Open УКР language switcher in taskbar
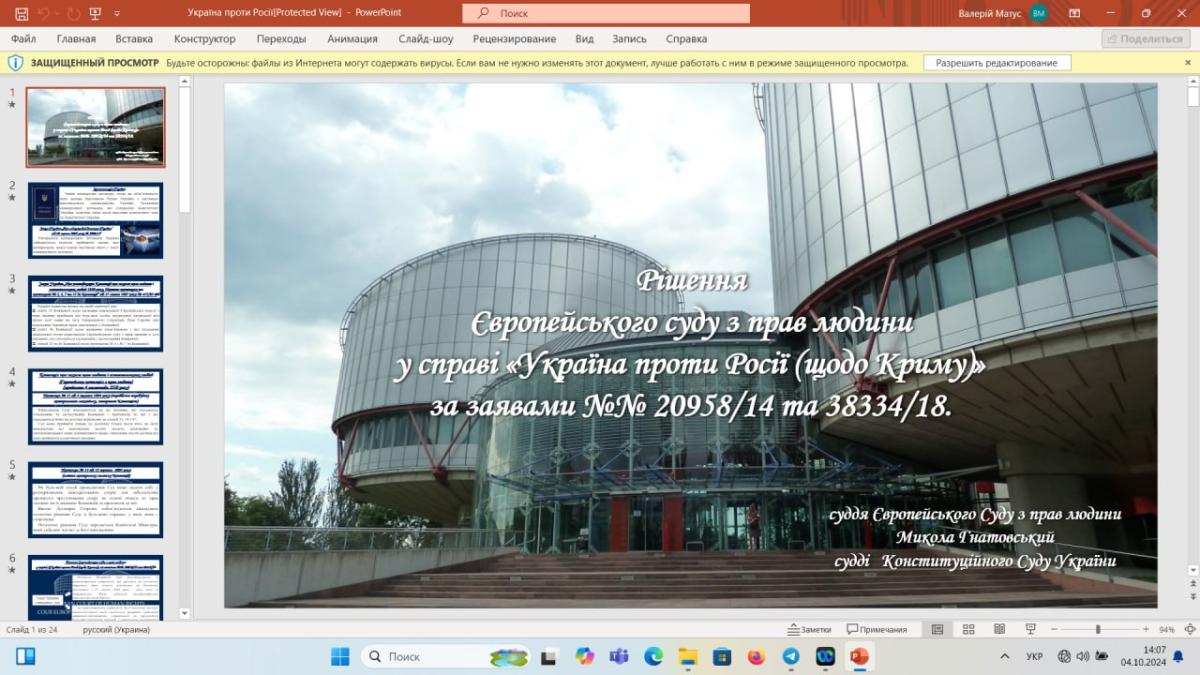The height and width of the screenshot is (675, 1200). click(x=1035, y=656)
